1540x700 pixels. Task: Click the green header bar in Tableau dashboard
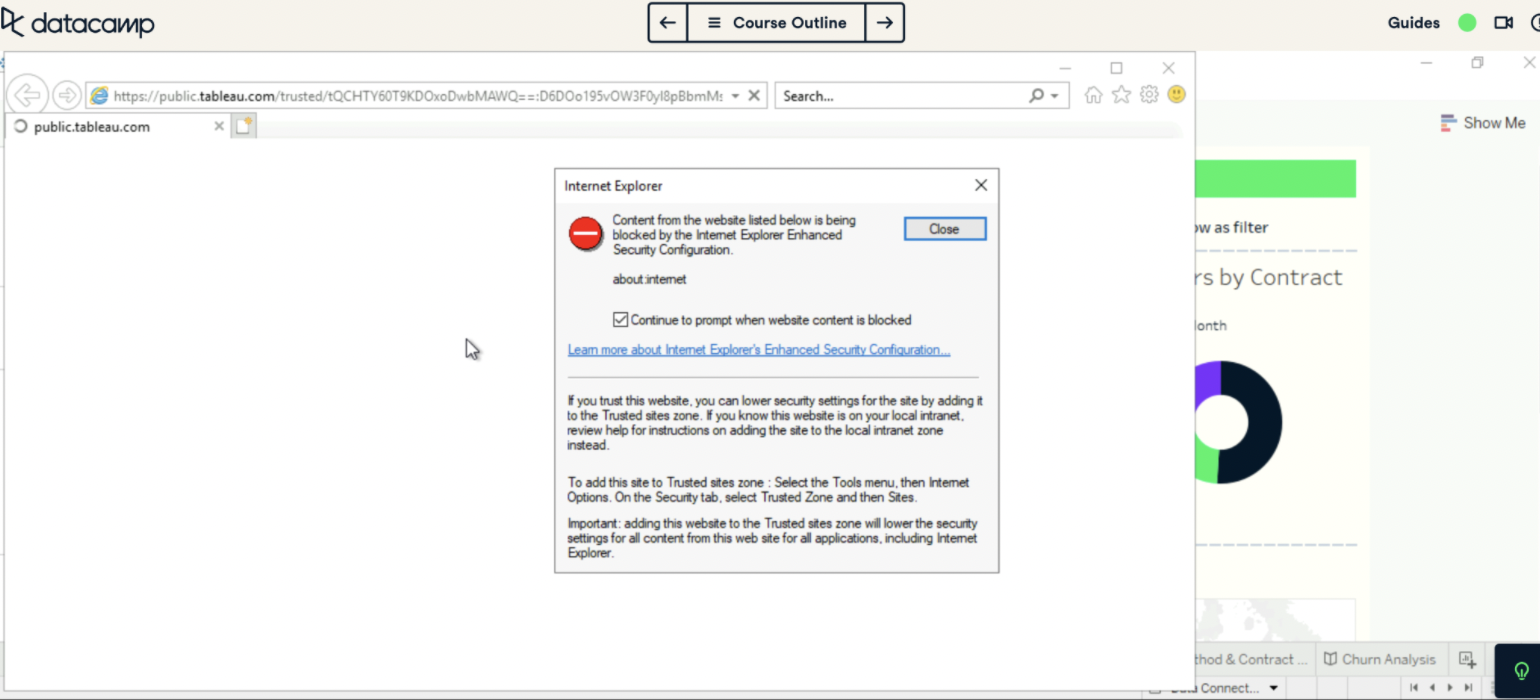click(1276, 179)
